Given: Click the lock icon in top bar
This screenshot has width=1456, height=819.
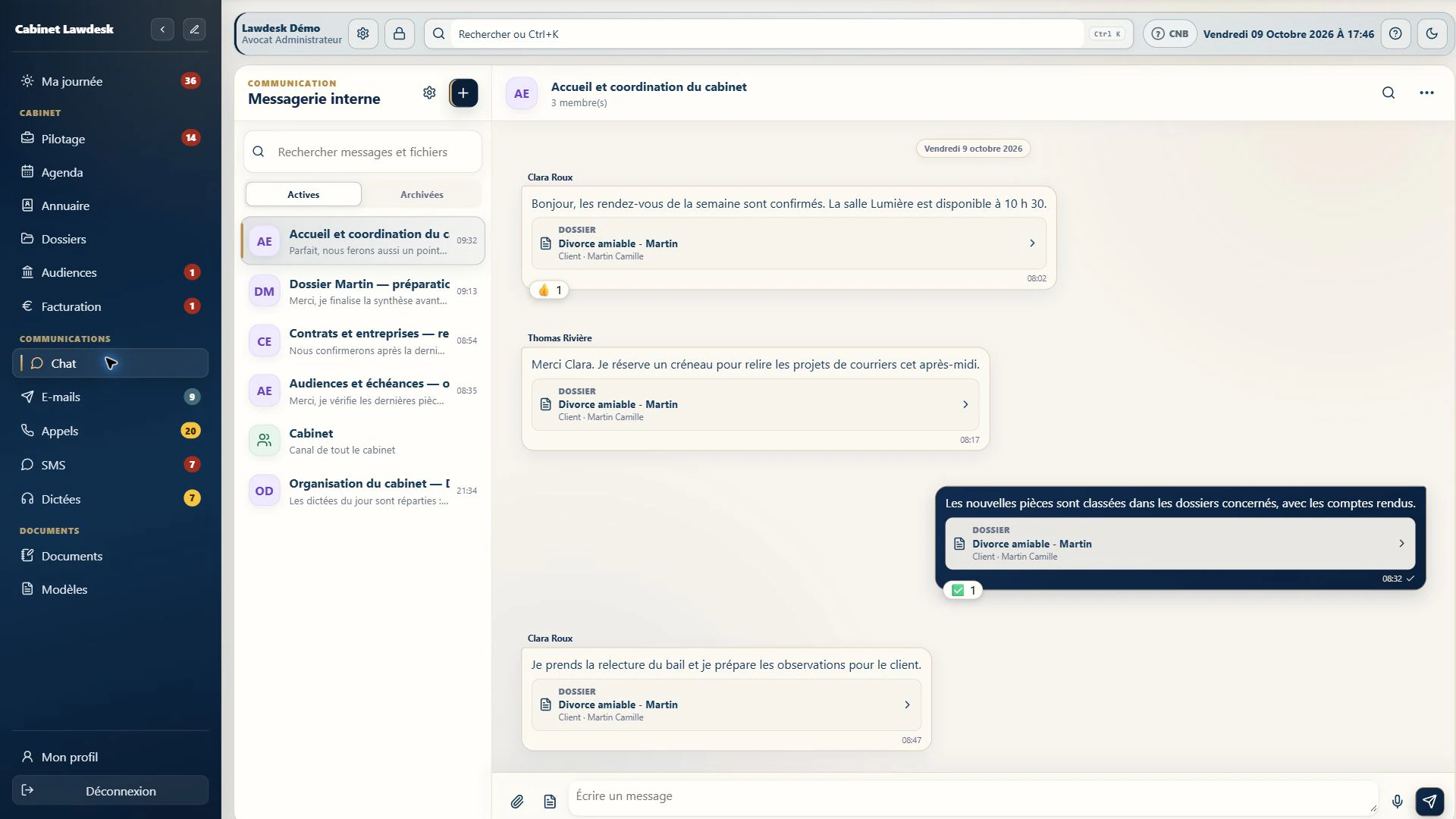Looking at the screenshot, I should pyautogui.click(x=399, y=34).
